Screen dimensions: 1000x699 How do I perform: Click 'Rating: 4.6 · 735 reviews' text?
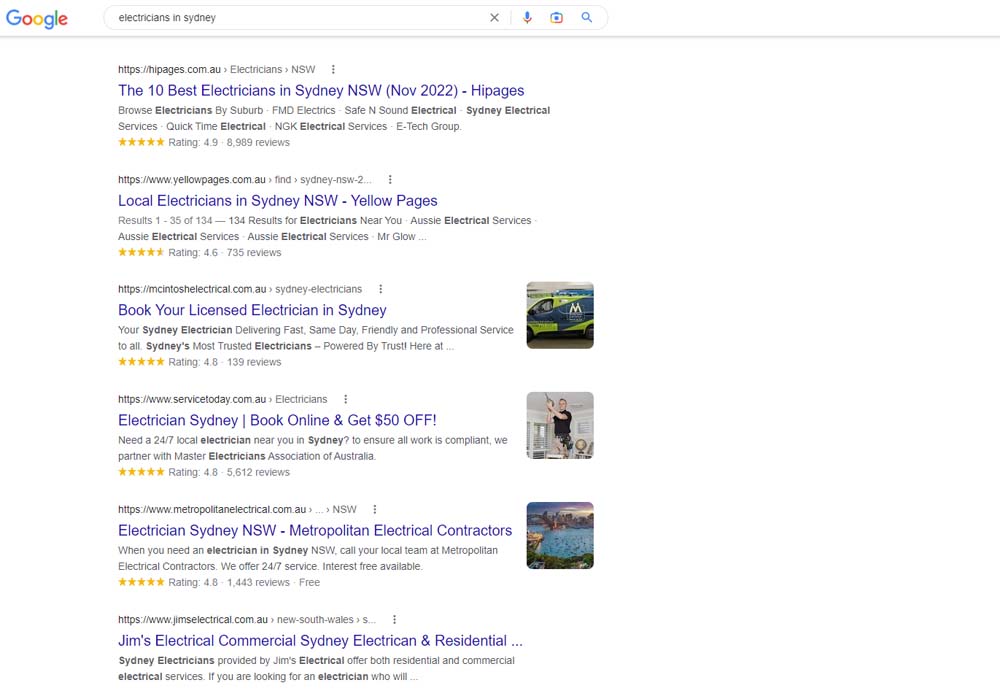click(x=224, y=253)
